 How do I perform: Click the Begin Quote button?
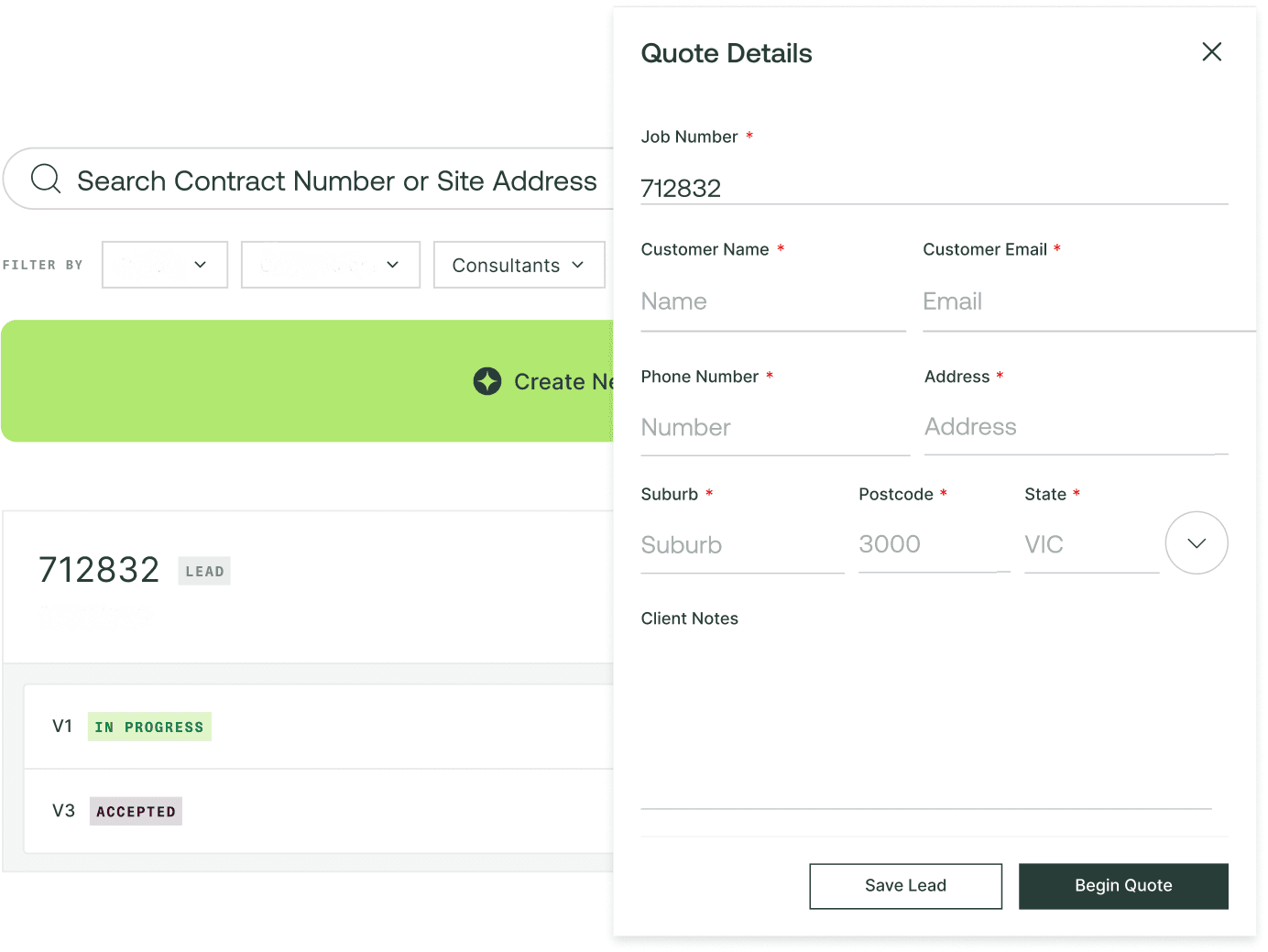[1122, 886]
